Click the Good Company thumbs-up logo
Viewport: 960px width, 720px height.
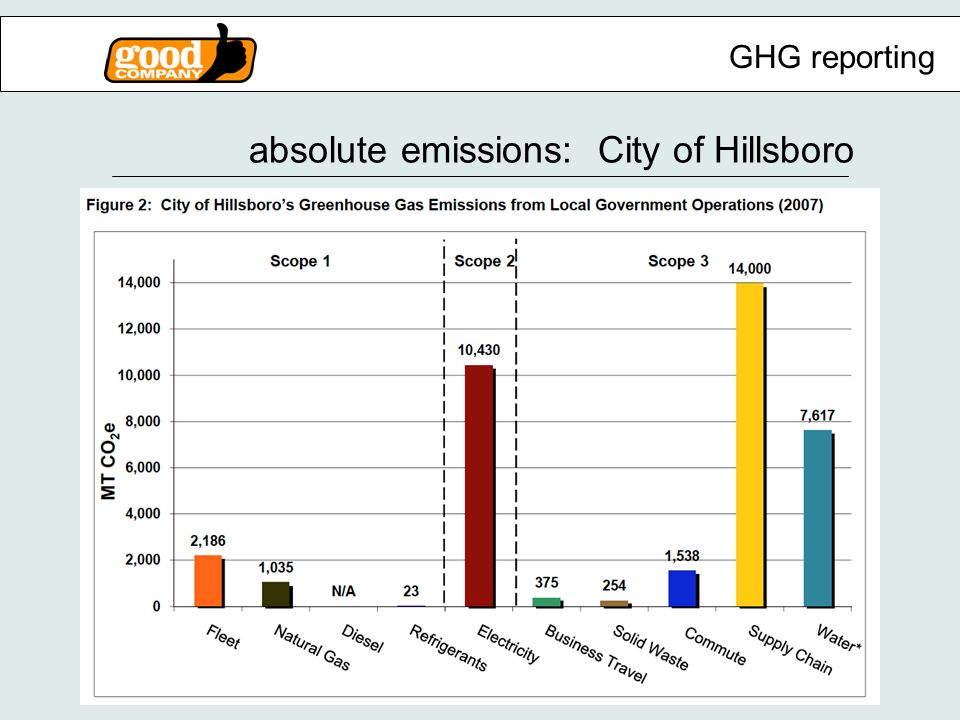point(180,53)
